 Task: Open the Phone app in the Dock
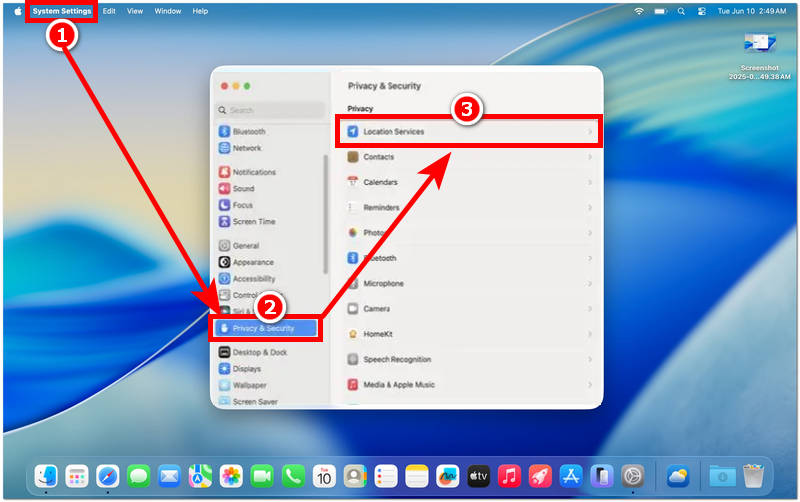pos(293,476)
